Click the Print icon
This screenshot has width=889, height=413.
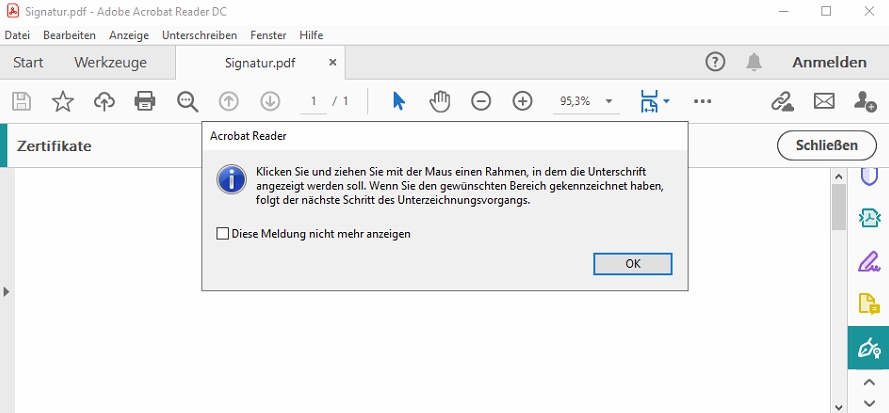(x=145, y=102)
